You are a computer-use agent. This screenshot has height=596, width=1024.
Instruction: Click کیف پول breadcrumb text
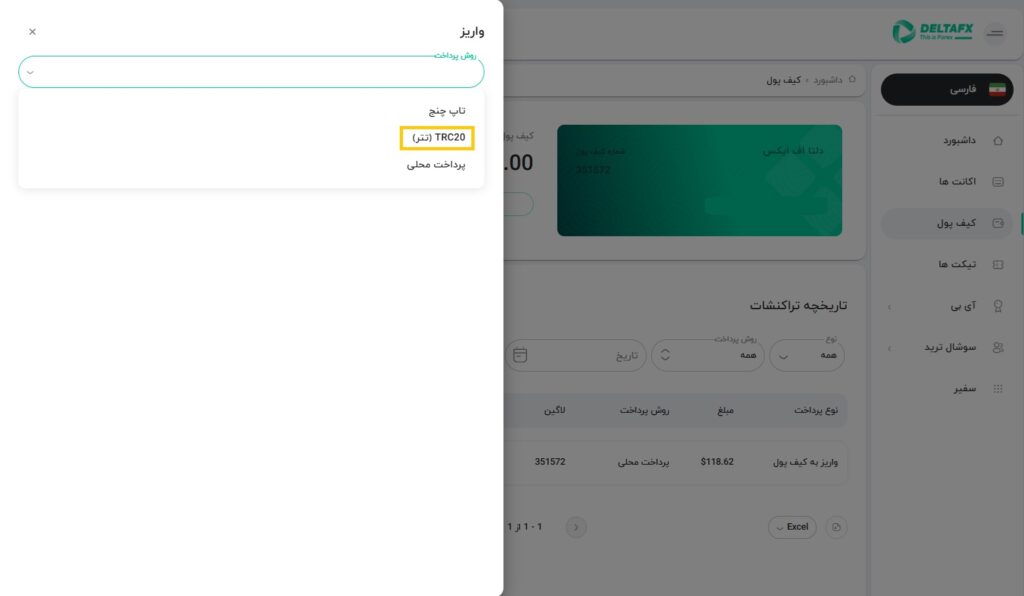coord(783,80)
